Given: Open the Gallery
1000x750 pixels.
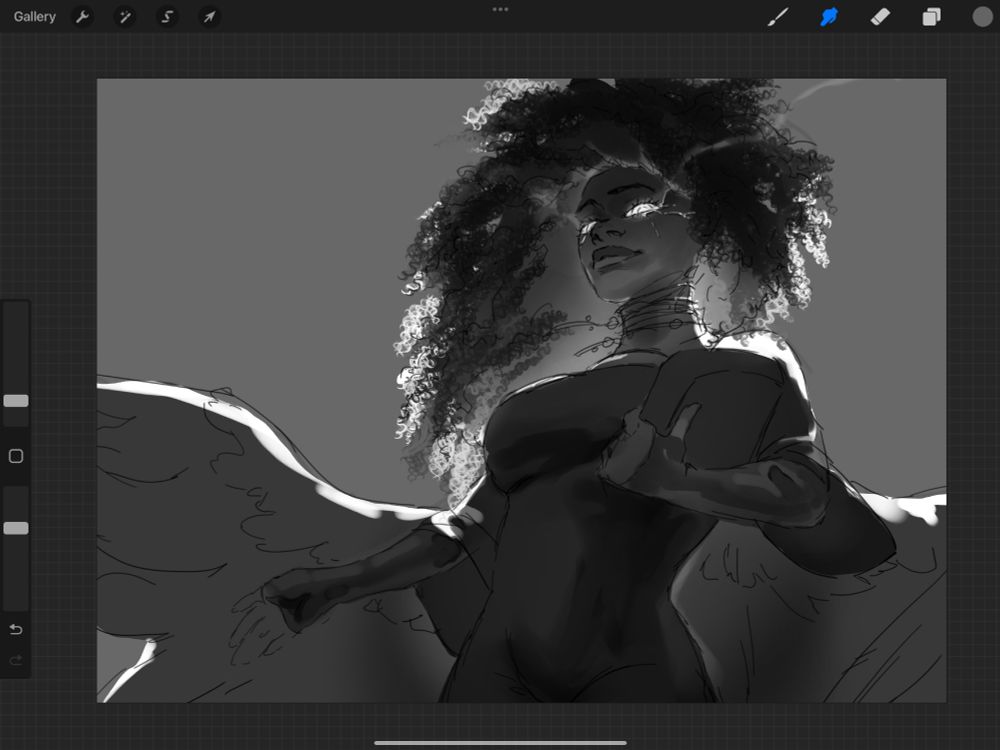Looking at the screenshot, I should click(34, 17).
